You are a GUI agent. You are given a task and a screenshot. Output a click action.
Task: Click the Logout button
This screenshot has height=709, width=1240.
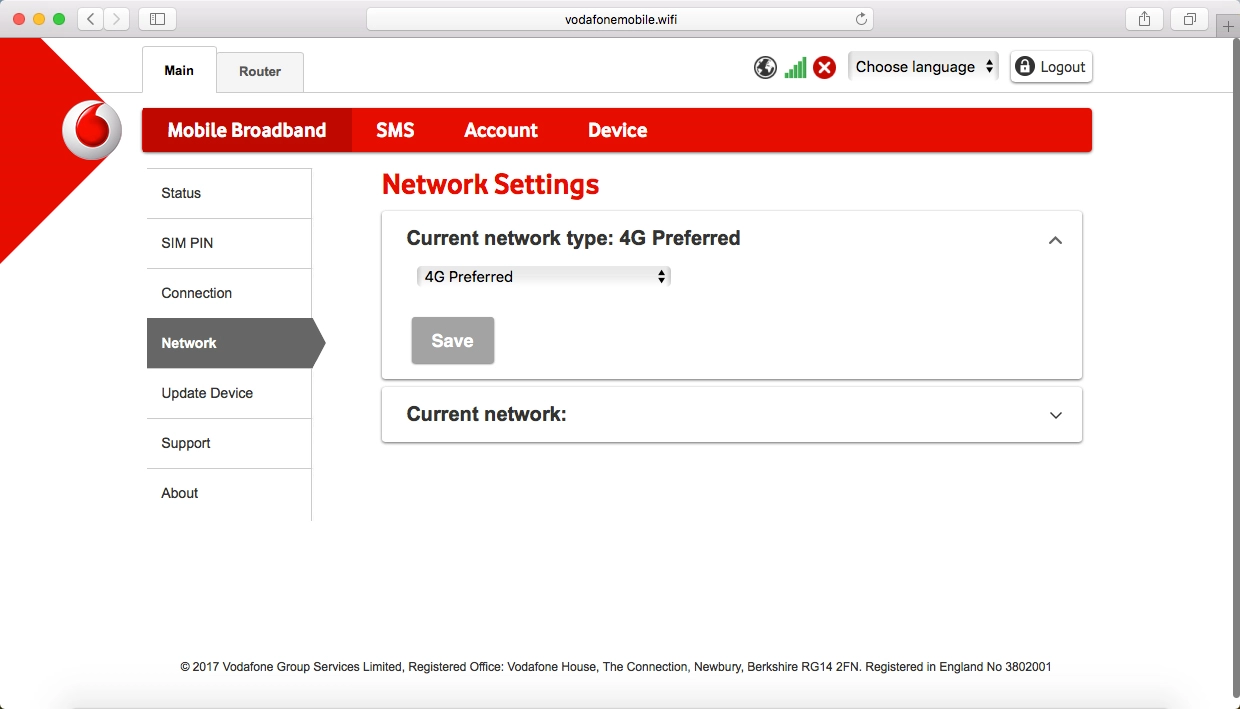(1051, 67)
